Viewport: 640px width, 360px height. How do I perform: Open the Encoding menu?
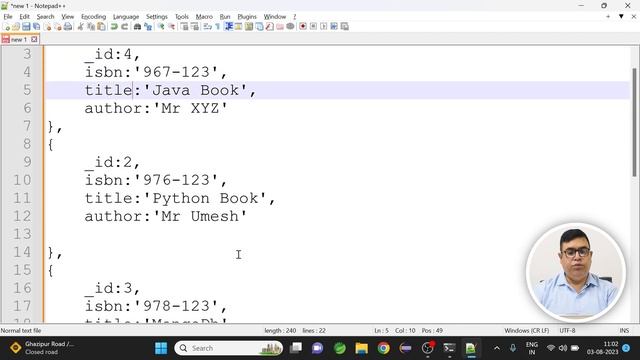click(93, 17)
